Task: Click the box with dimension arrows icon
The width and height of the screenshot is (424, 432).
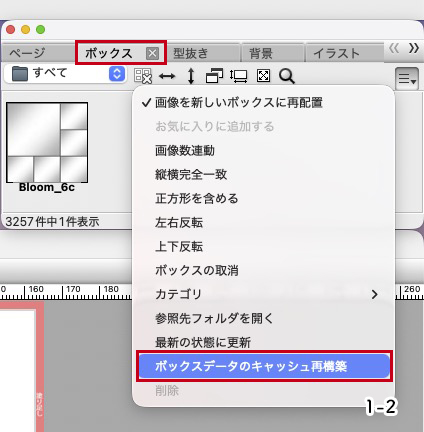Action: pyautogui.click(x=239, y=76)
